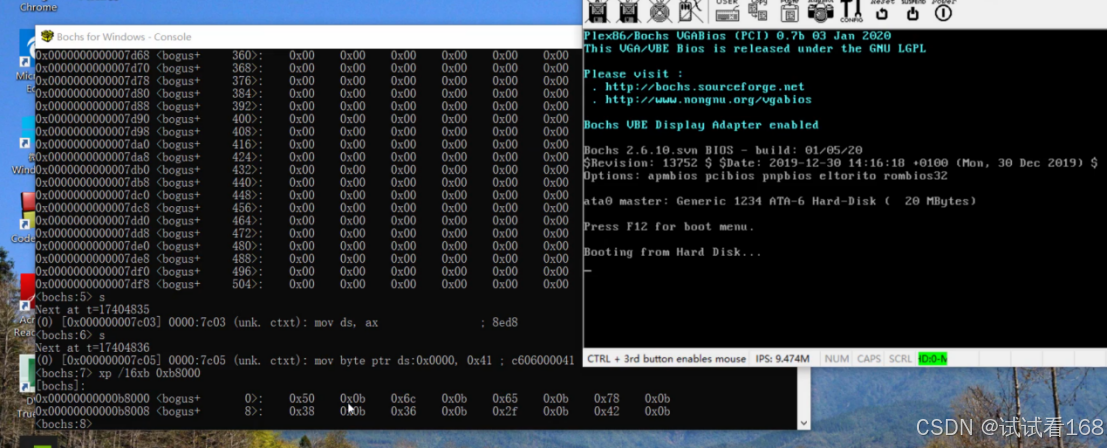Click the Suspend icon in Bochs toolbar
The width and height of the screenshot is (1108, 448).
coord(913,10)
